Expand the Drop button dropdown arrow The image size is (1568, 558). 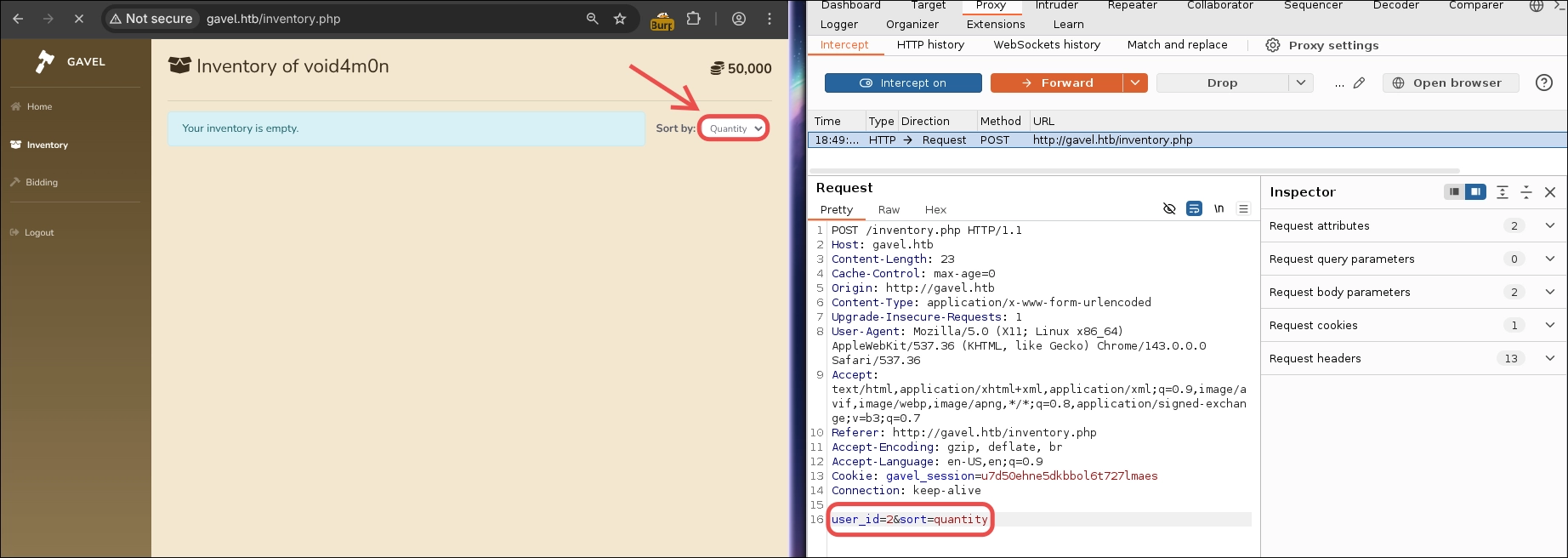click(1301, 83)
